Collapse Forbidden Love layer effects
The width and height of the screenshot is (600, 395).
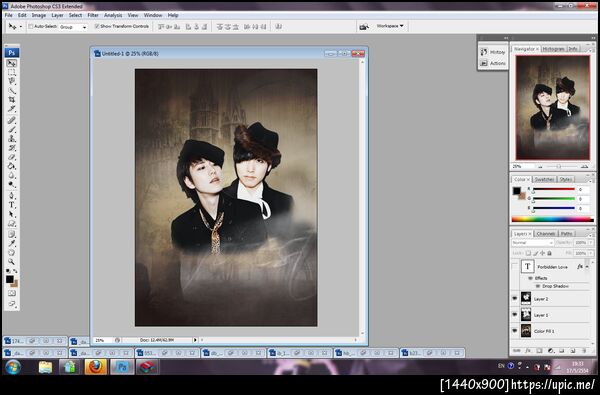pos(587,266)
